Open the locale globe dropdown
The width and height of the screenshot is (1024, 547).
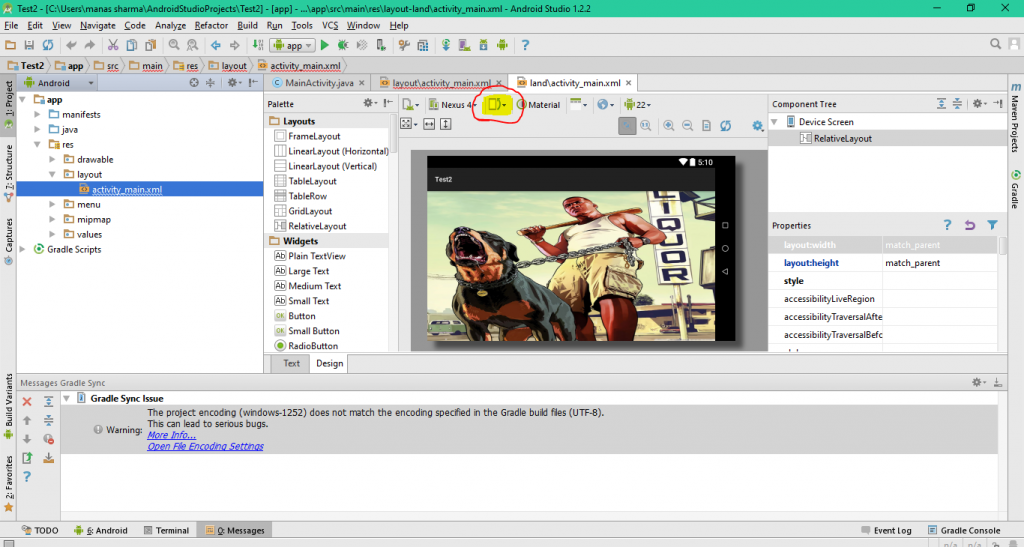point(605,104)
